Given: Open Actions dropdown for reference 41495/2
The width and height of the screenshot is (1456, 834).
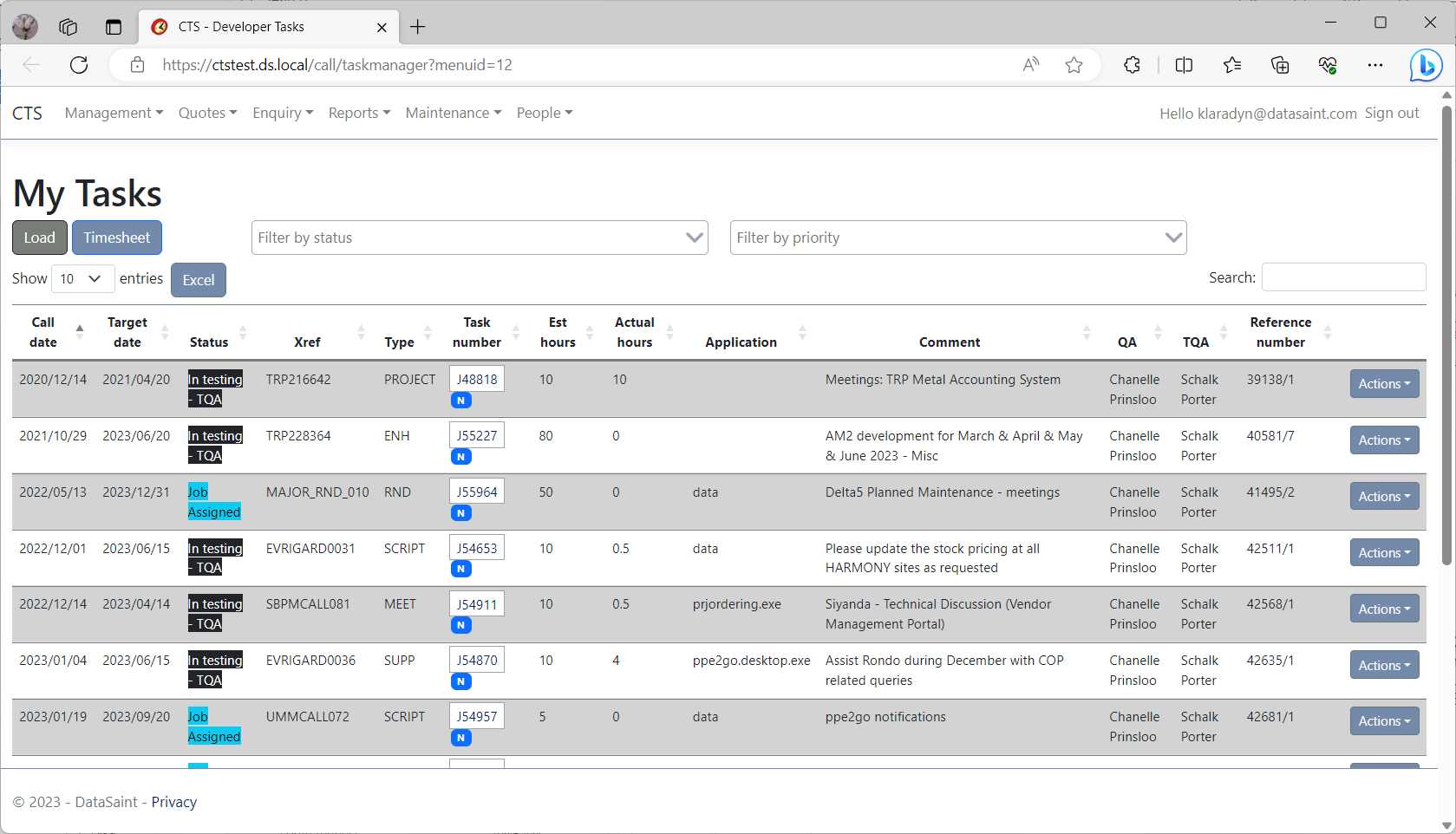Looking at the screenshot, I should point(1384,497).
